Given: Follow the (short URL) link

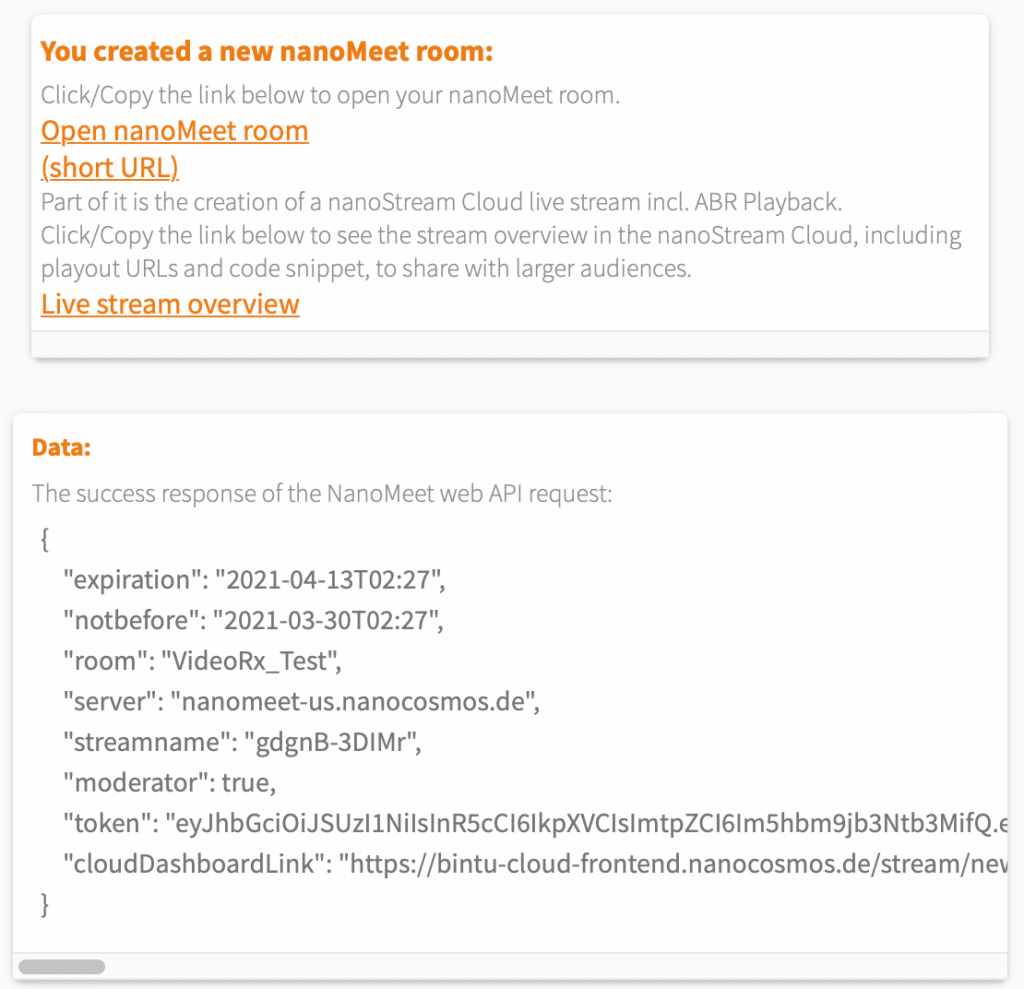Looking at the screenshot, I should point(110,167).
